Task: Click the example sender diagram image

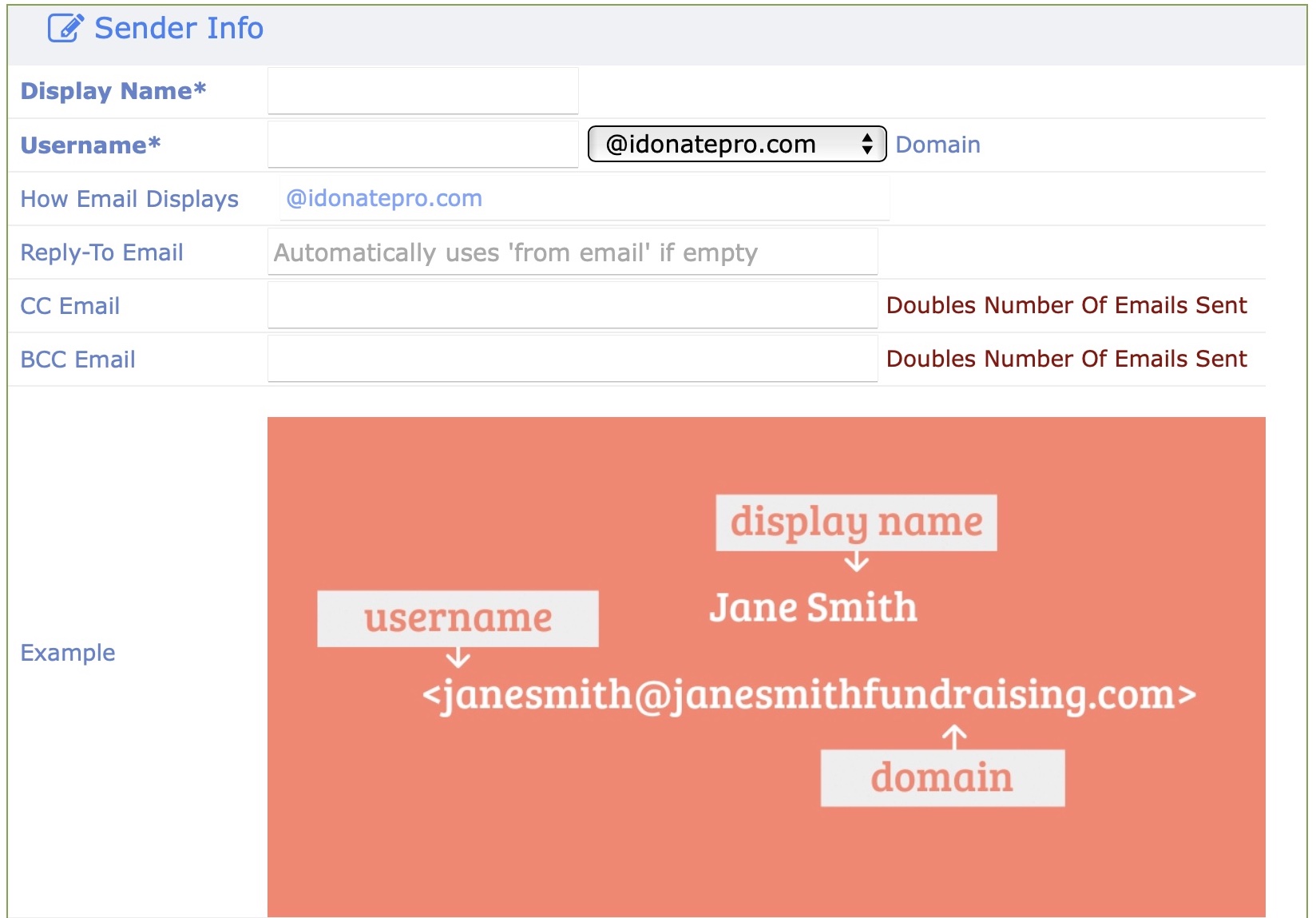Action: coord(767,667)
